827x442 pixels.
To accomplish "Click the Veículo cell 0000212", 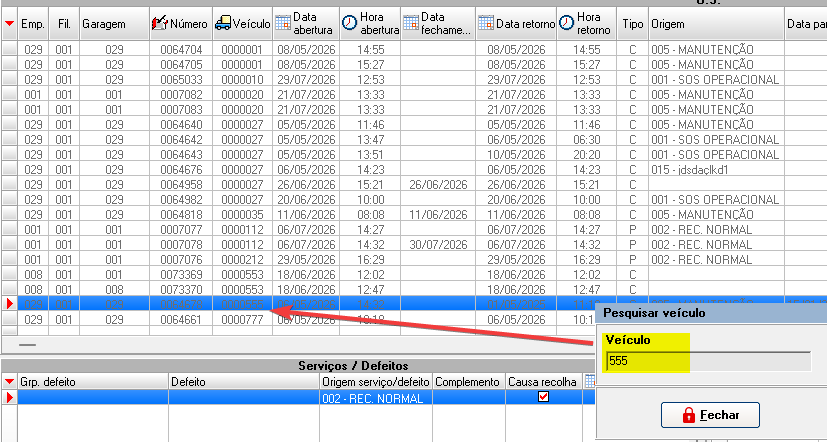I will tap(242, 260).
